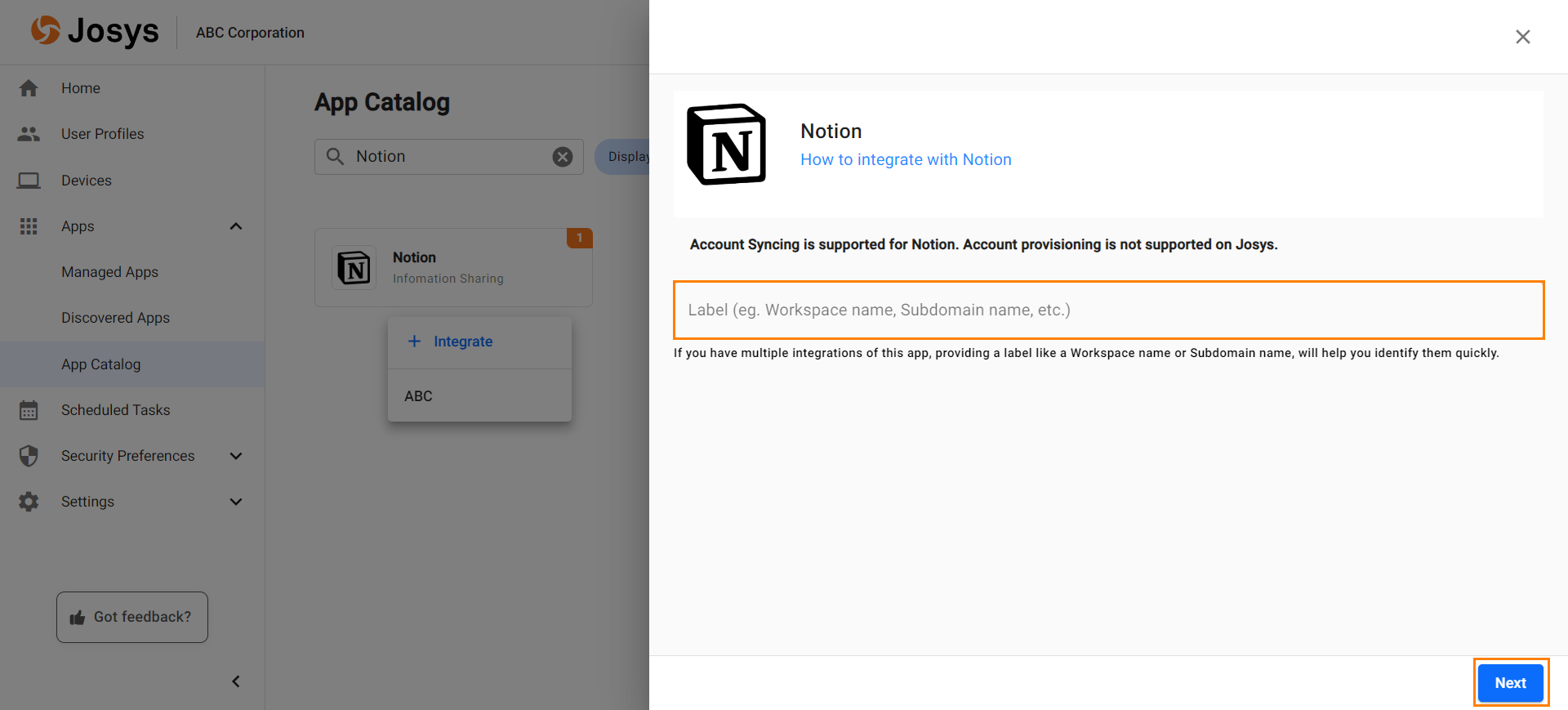Click the Display filter button
The width and height of the screenshot is (1568, 710).
tap(622, 156)
